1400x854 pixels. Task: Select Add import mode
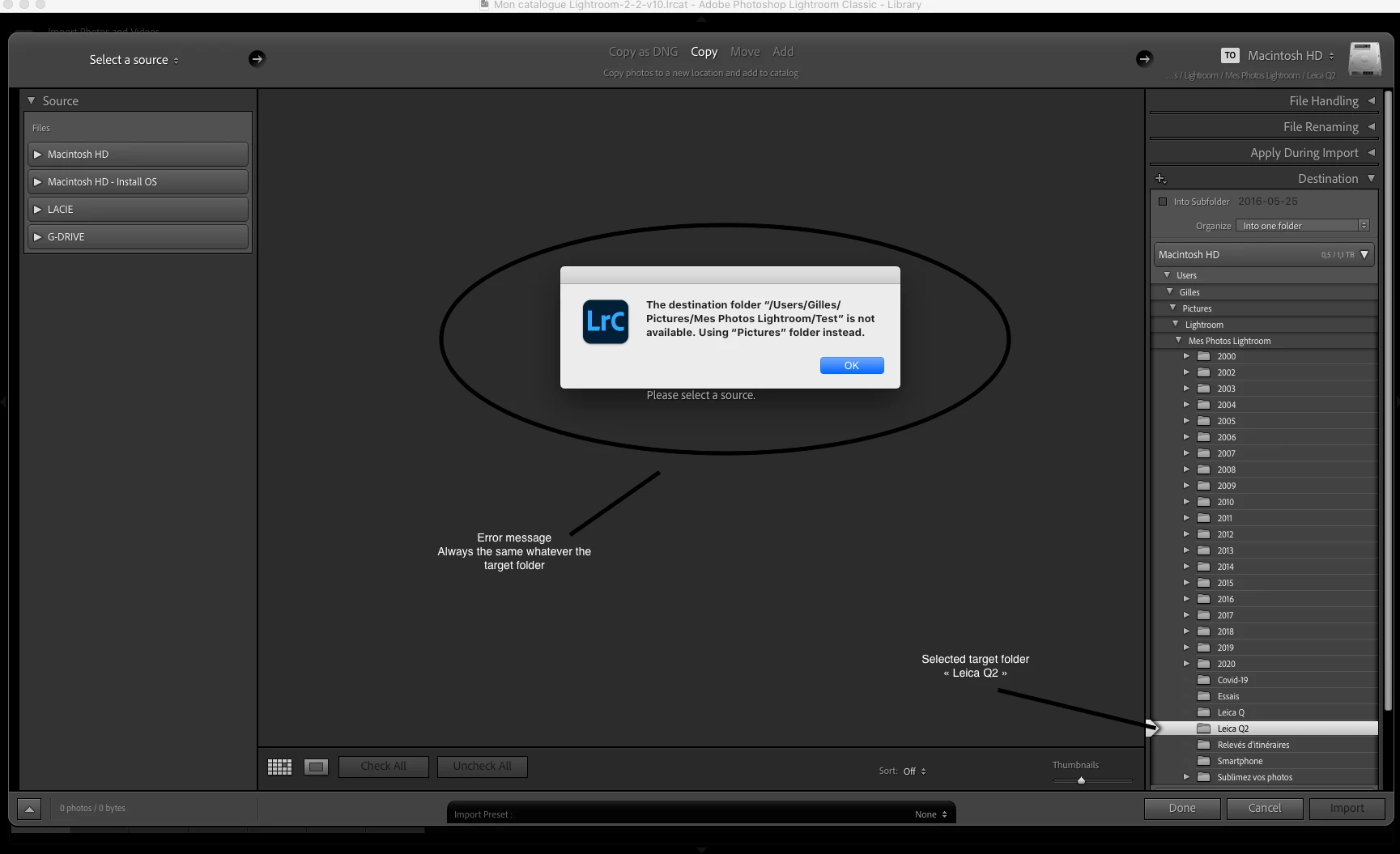coord(783,52)
